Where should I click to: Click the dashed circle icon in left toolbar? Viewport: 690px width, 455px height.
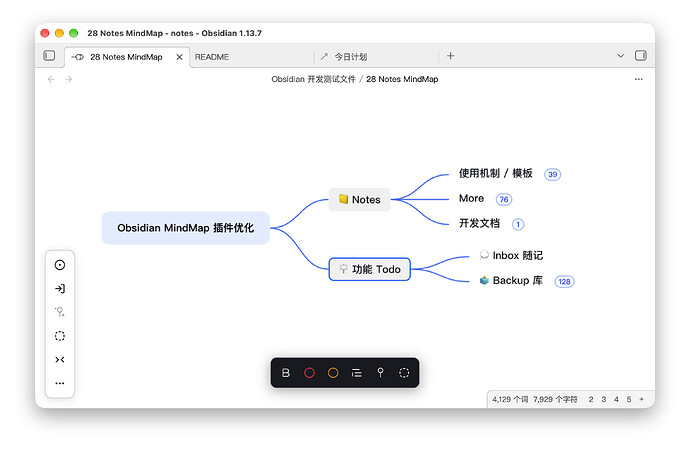pyautogui.click(x=60, y=336)
